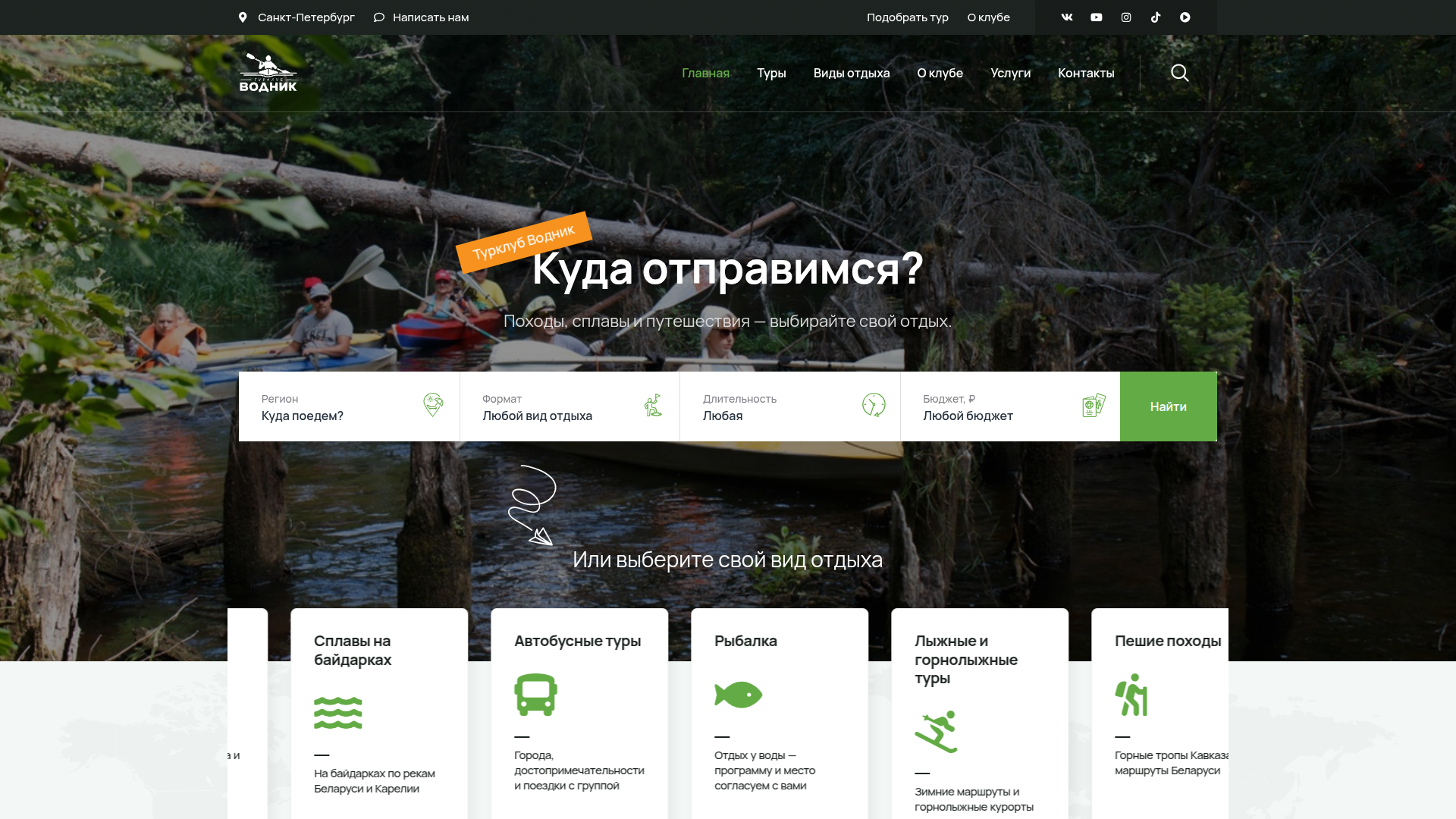Click the Написать нам link

coord(431,17)
